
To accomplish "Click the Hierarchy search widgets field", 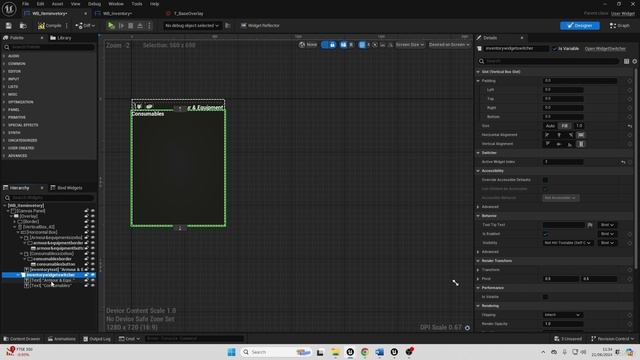I will [x=52, y=198].
